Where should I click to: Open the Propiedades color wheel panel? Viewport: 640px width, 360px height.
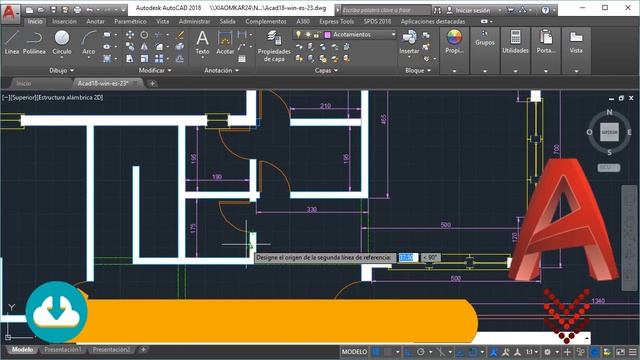click(454, 42)
